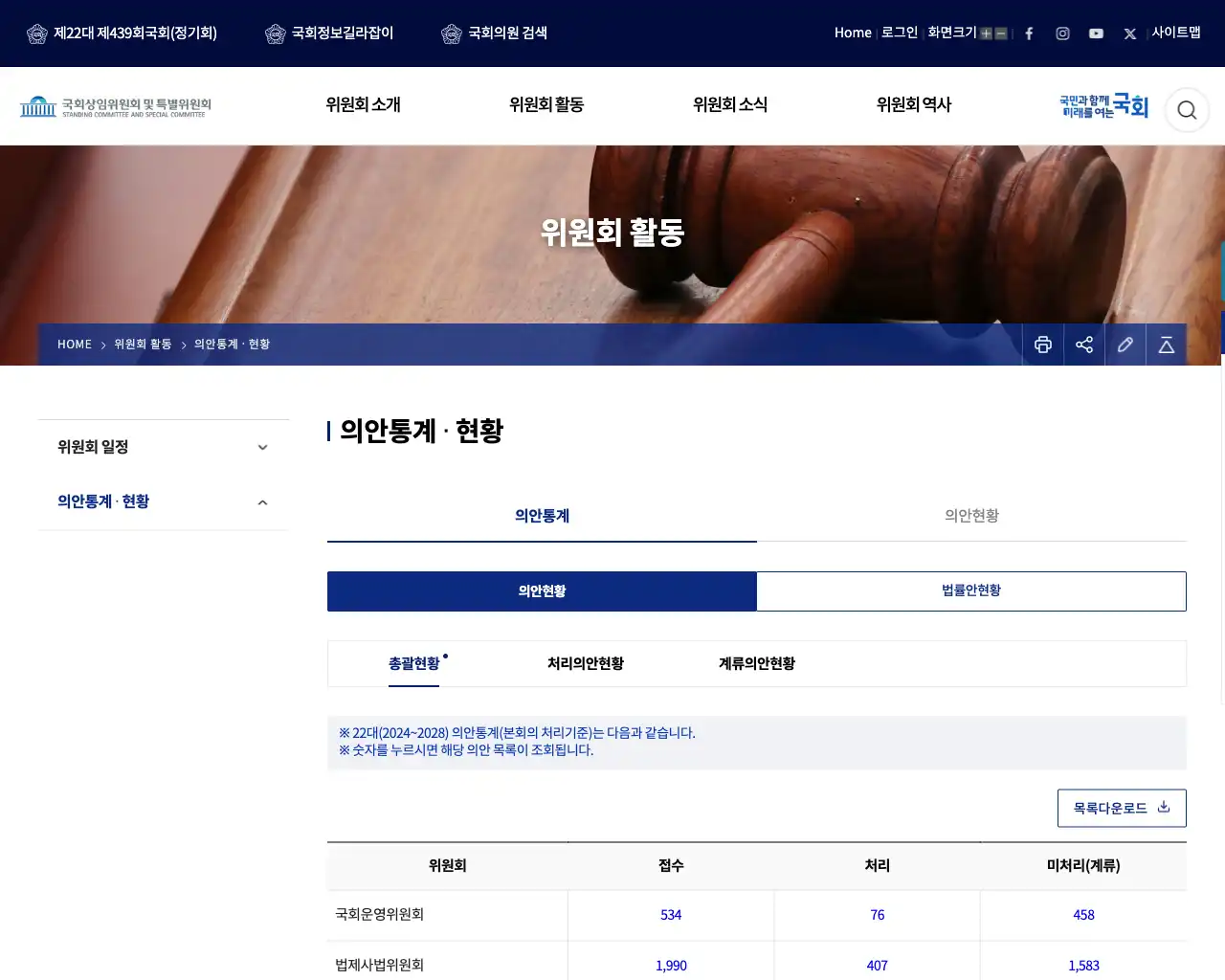Download the list with 목록다운로드
The width and height of the screenshot is (1225, 980).
(x=1122, y=808)
